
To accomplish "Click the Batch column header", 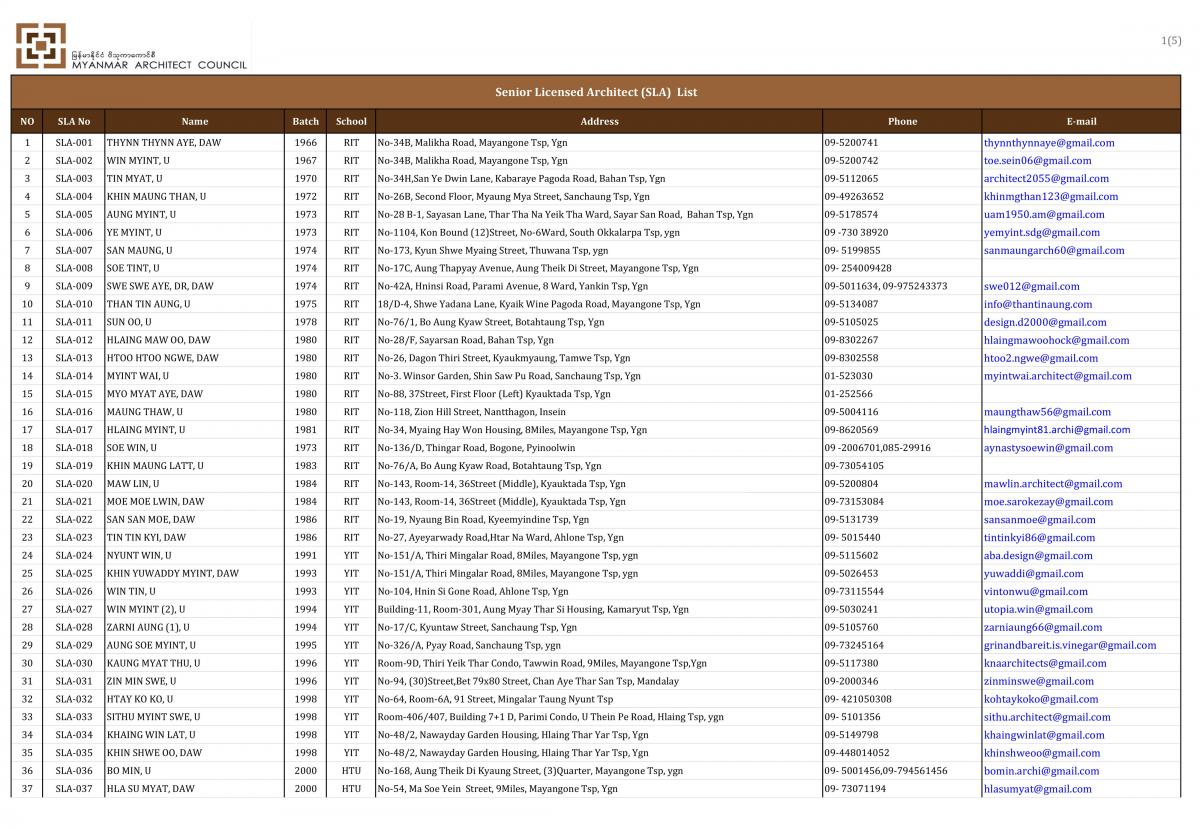I will [306, 122].
